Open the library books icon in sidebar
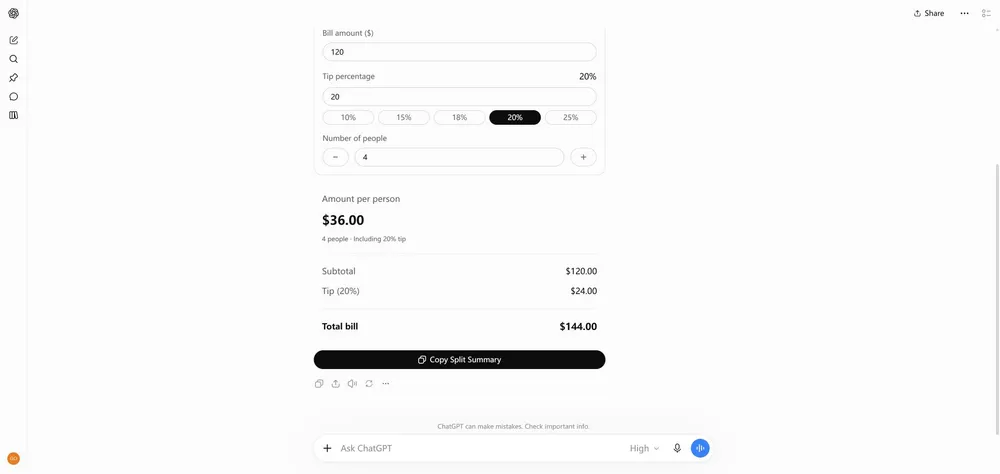 tap(13, 115)
